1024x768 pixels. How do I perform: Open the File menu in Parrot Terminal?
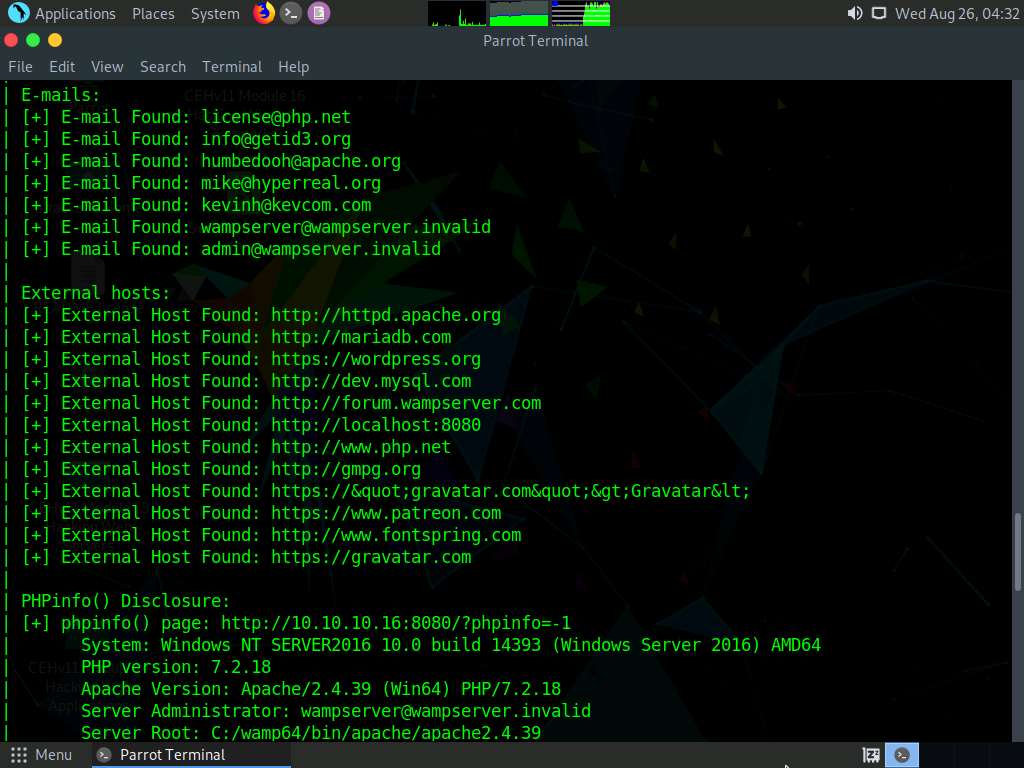20,67
